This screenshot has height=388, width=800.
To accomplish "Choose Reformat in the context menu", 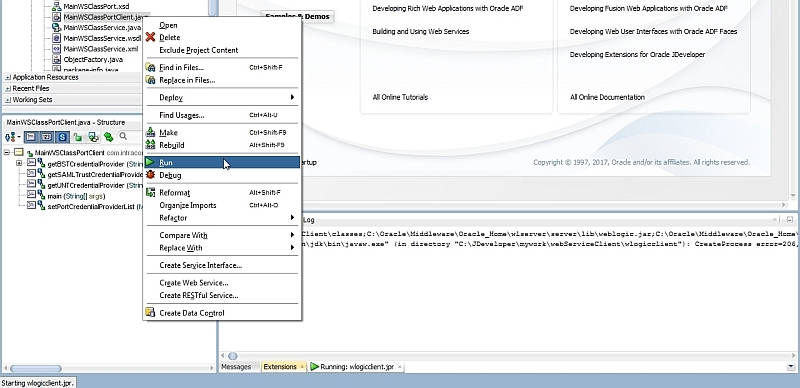I will tap(222, 192).
